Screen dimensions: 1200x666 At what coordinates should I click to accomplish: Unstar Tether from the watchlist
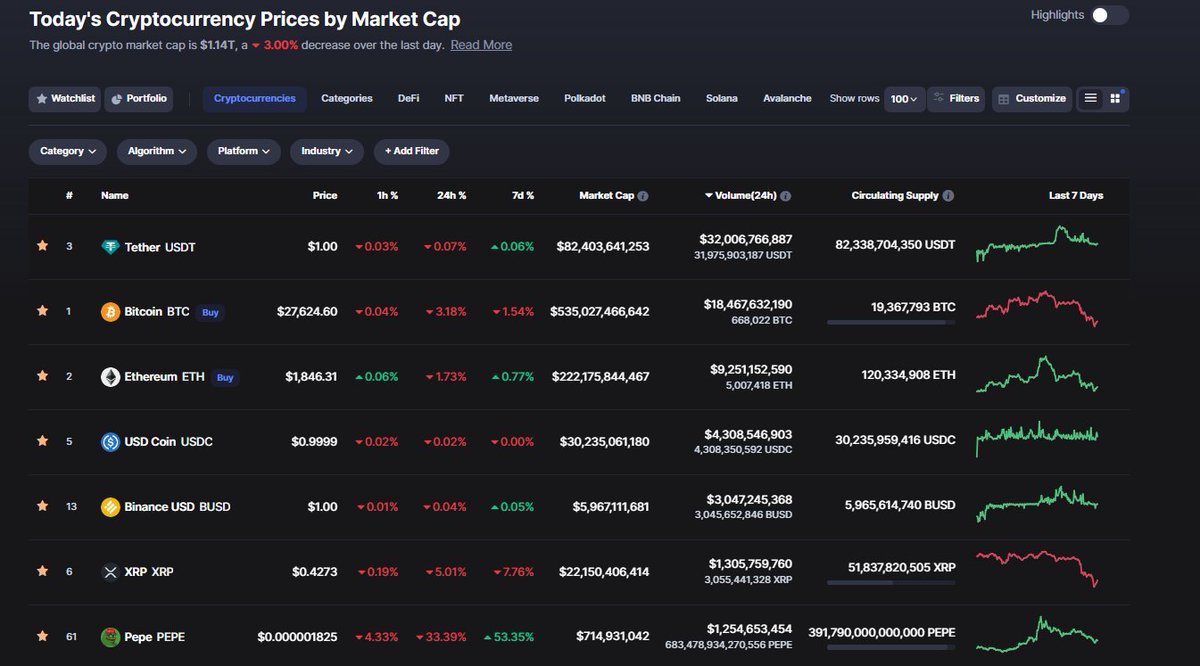click(42, 246)
